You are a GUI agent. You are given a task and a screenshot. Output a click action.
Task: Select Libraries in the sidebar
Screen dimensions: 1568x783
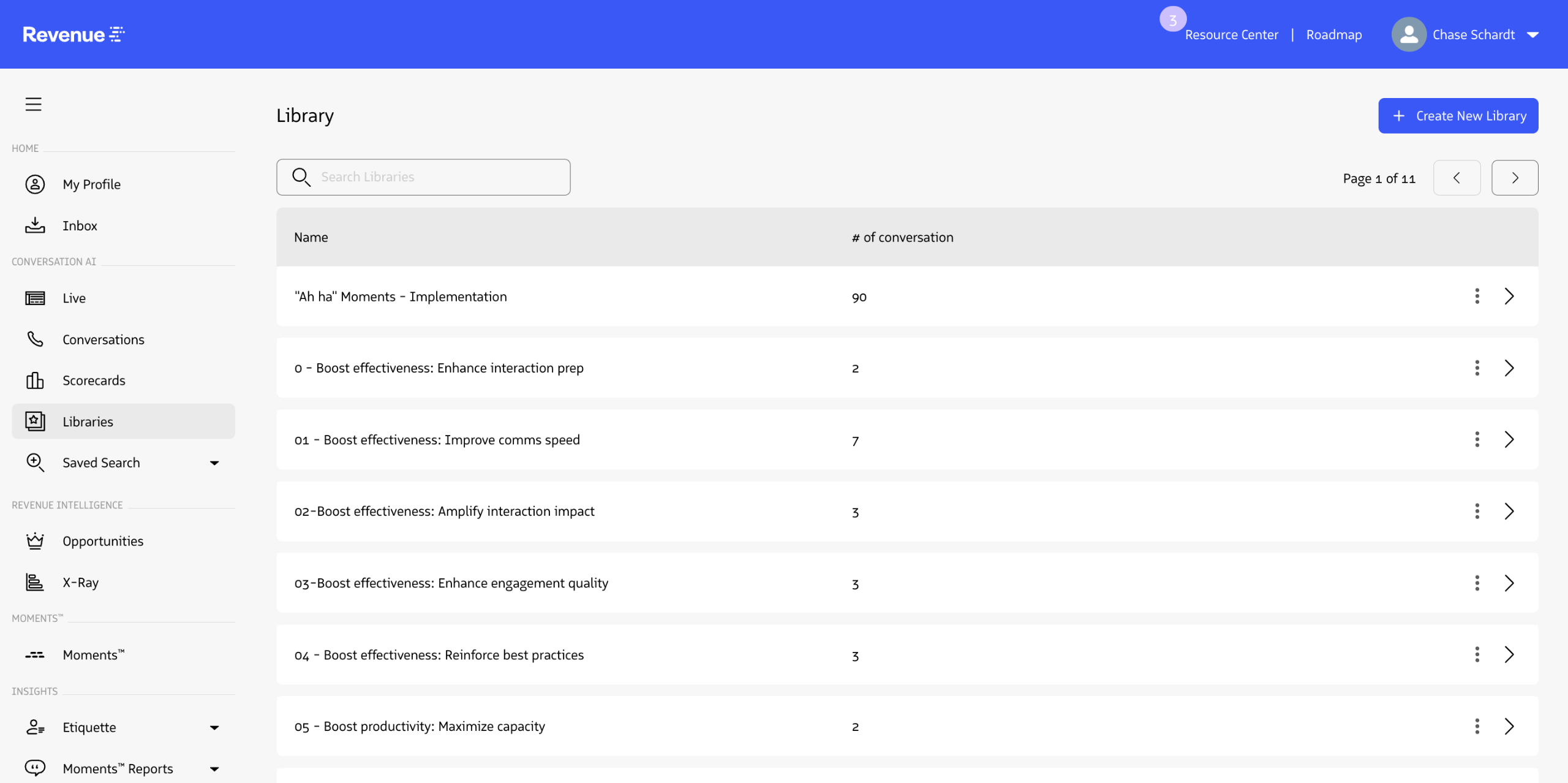tap(88, 422)
